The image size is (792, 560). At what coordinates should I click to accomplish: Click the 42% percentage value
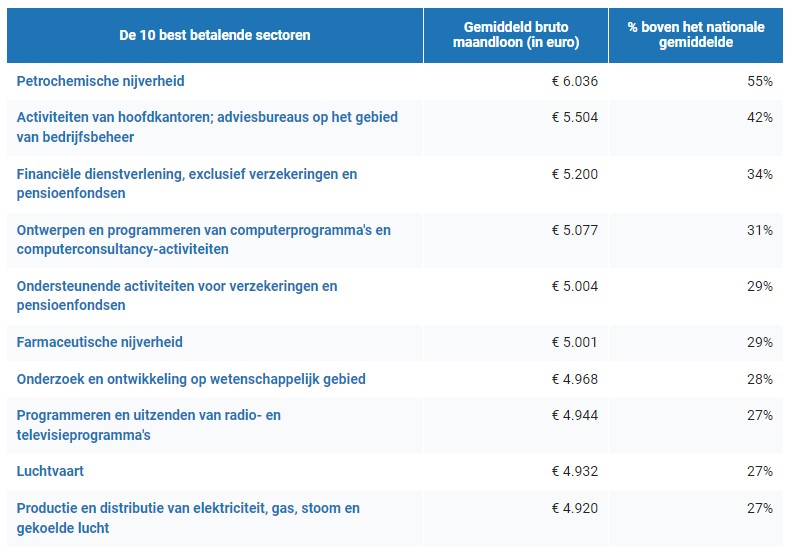pyautogui.click(x=760, y=117)
